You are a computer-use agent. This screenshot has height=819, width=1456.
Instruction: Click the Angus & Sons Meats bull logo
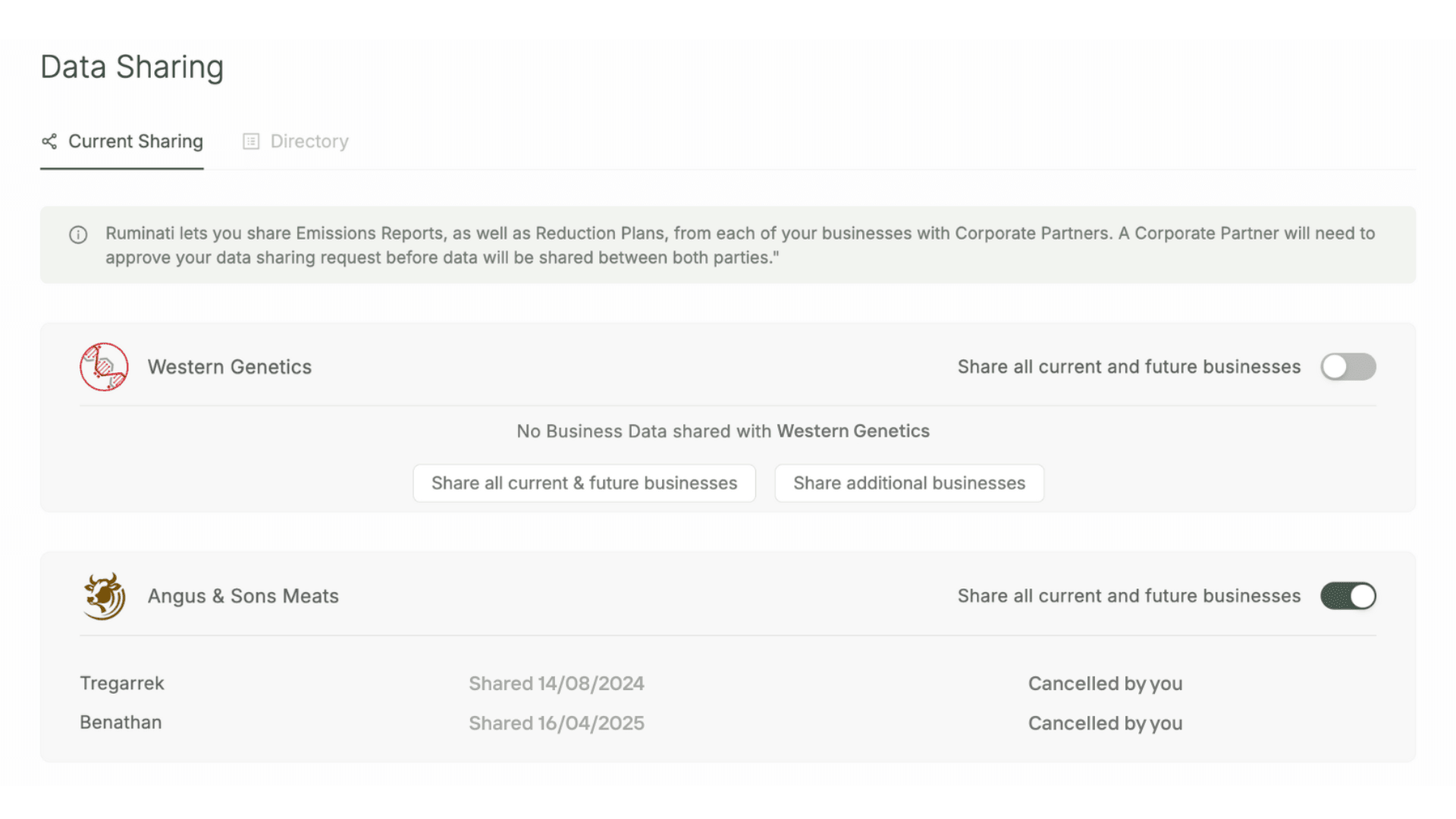(104, 596)
